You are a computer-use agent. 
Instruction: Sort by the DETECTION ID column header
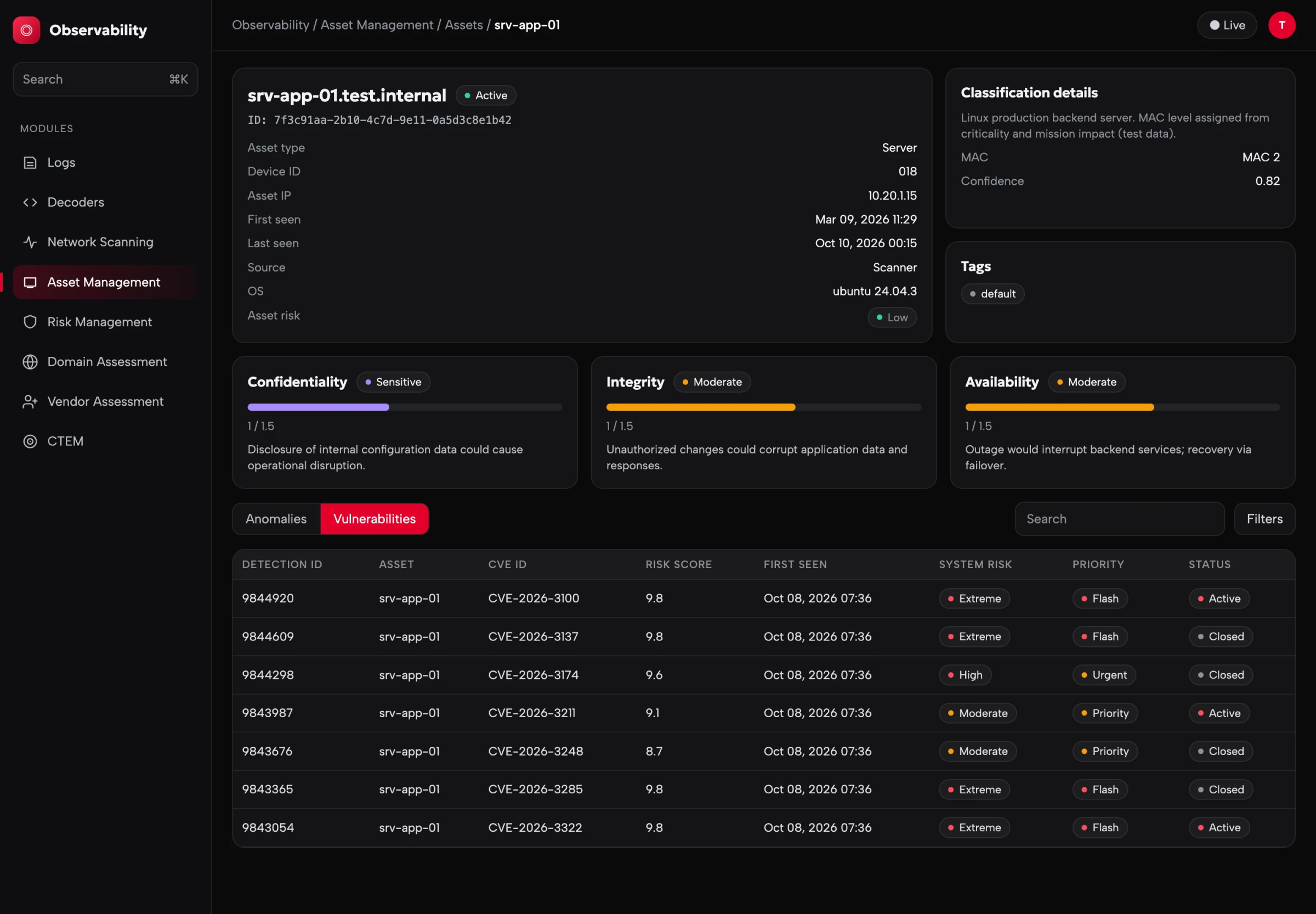[282, 565]
